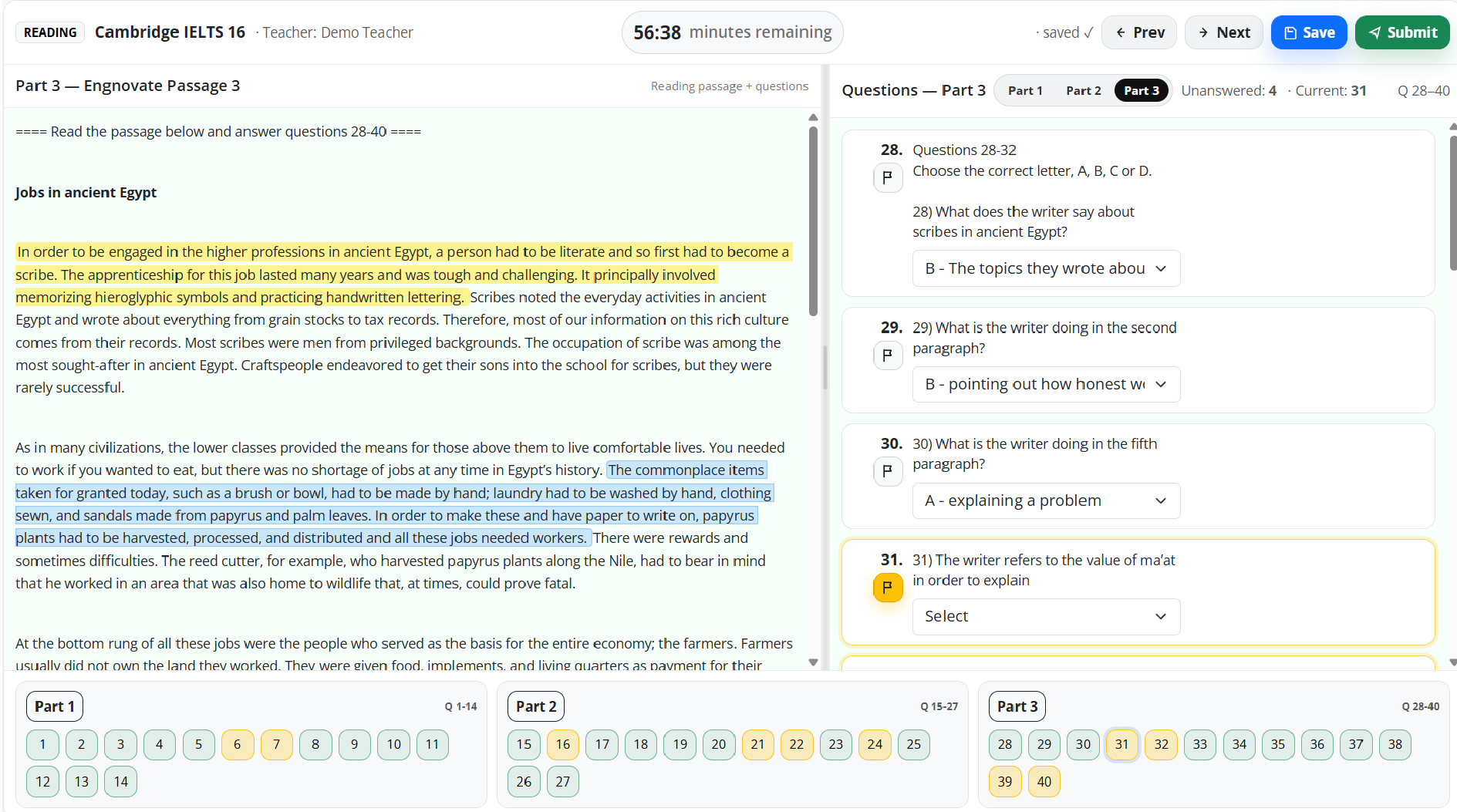Image resolution: width=1457 pixels, height=812 pixels.
Task: Flag question 29 for review
Action: [x=888, y=355]
